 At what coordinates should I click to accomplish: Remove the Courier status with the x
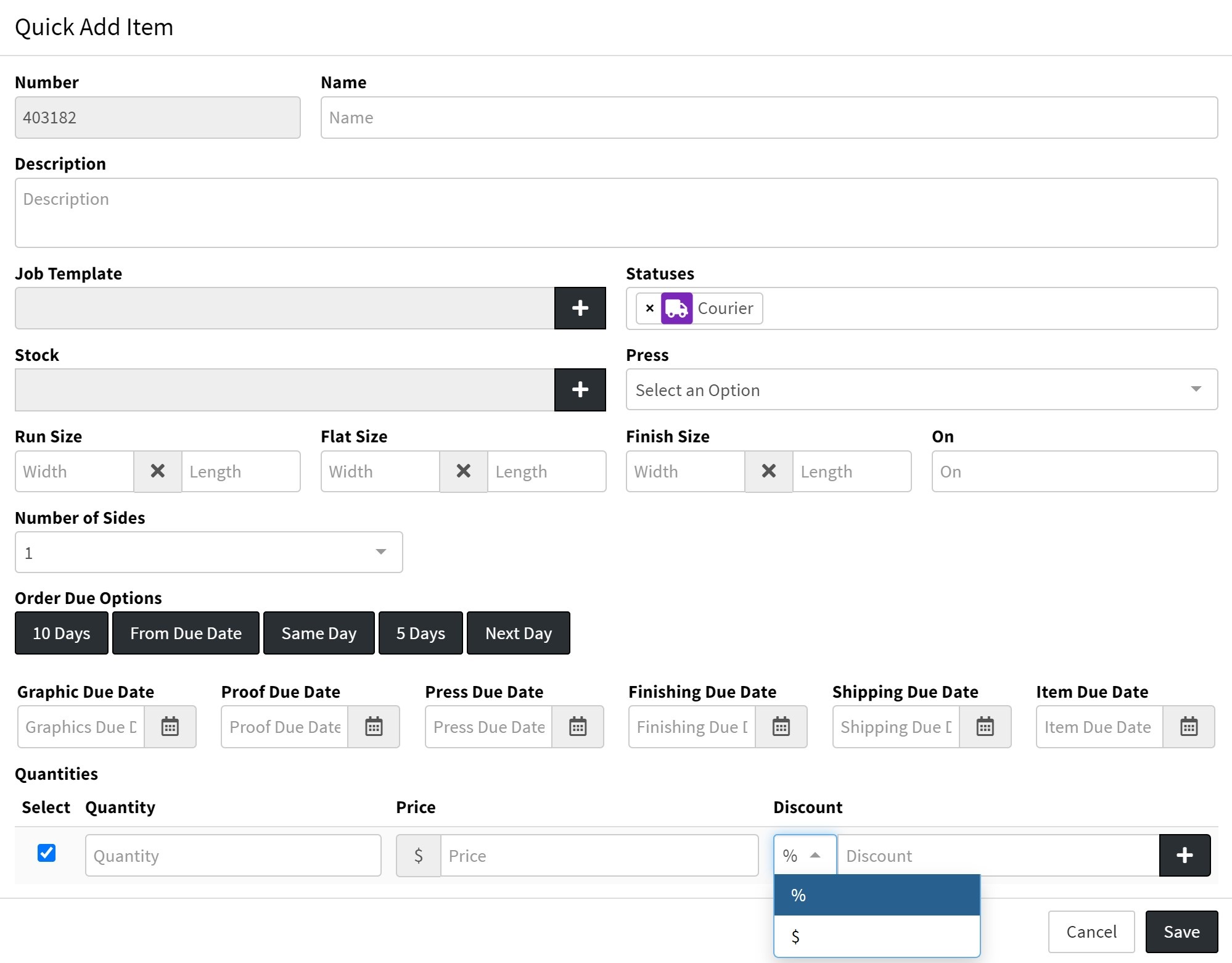[x=649, y=308]
